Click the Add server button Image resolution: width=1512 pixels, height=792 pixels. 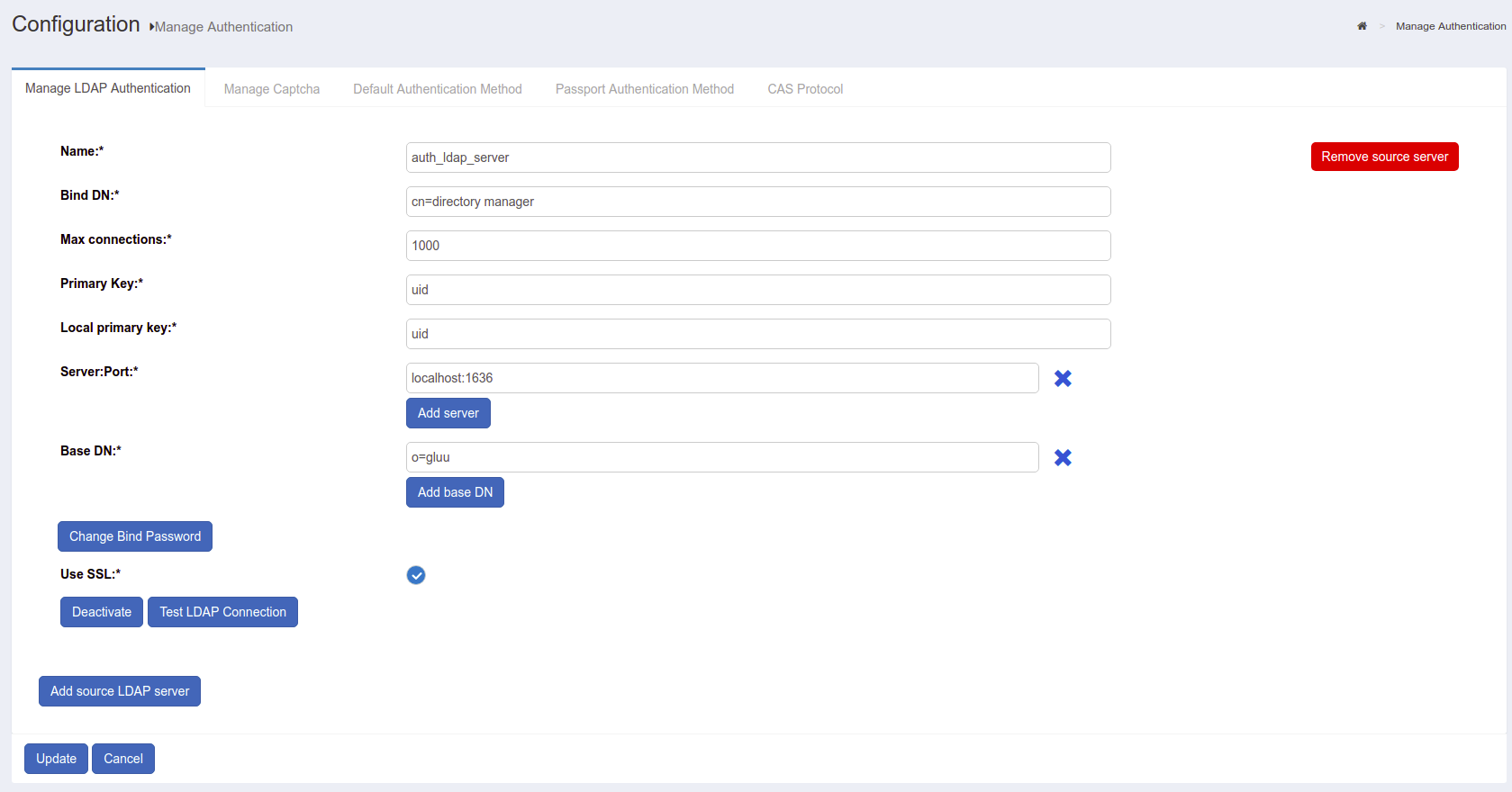(448, 413)
